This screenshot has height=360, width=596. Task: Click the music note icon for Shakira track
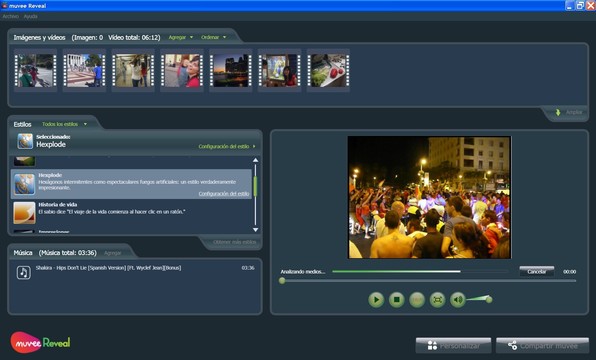(x=24, y=273)
